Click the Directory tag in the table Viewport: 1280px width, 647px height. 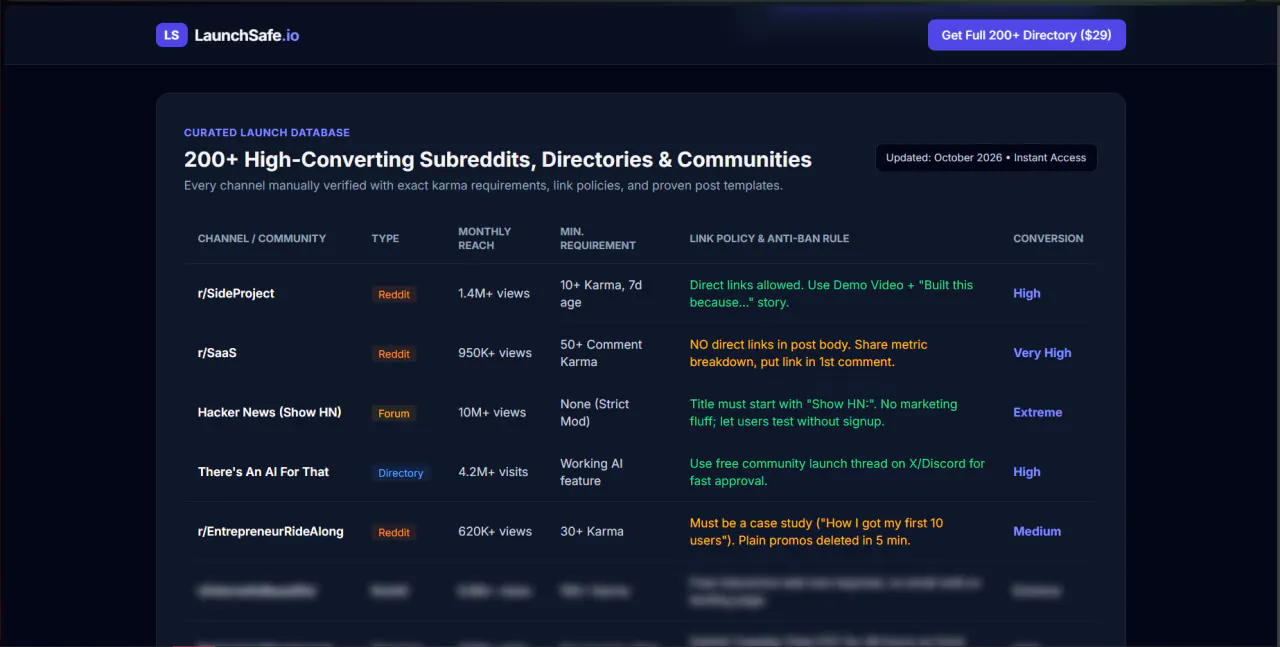pyautogui.click(x=401, y=473)
